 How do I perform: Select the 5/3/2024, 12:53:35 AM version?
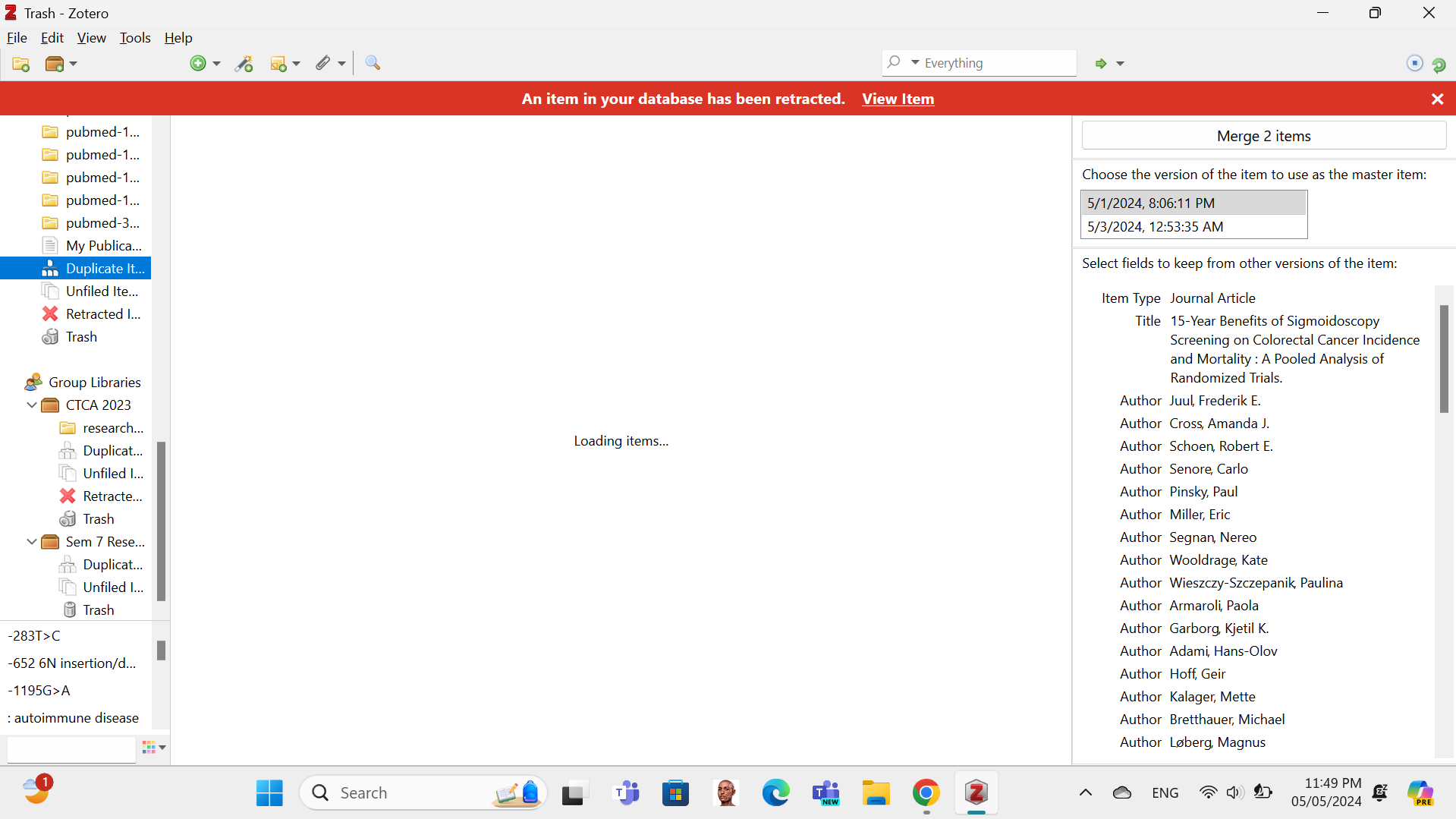1193,226
